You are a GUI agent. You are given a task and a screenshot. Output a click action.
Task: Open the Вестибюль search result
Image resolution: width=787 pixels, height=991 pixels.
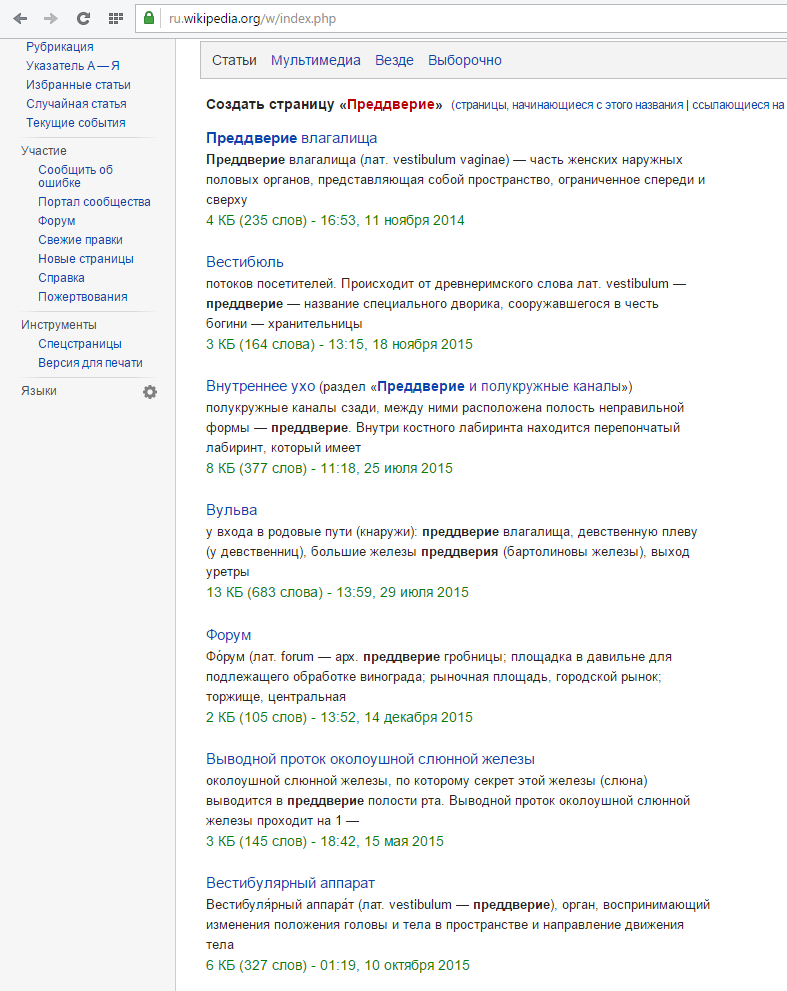point(245,262)
